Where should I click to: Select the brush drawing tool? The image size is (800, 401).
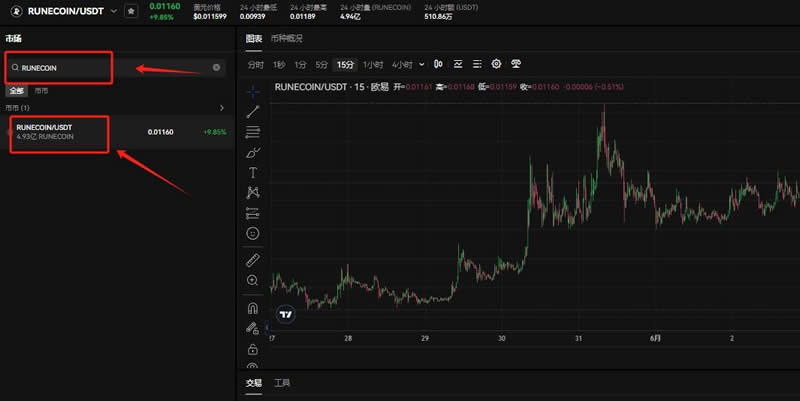click(x=253, y=153)
